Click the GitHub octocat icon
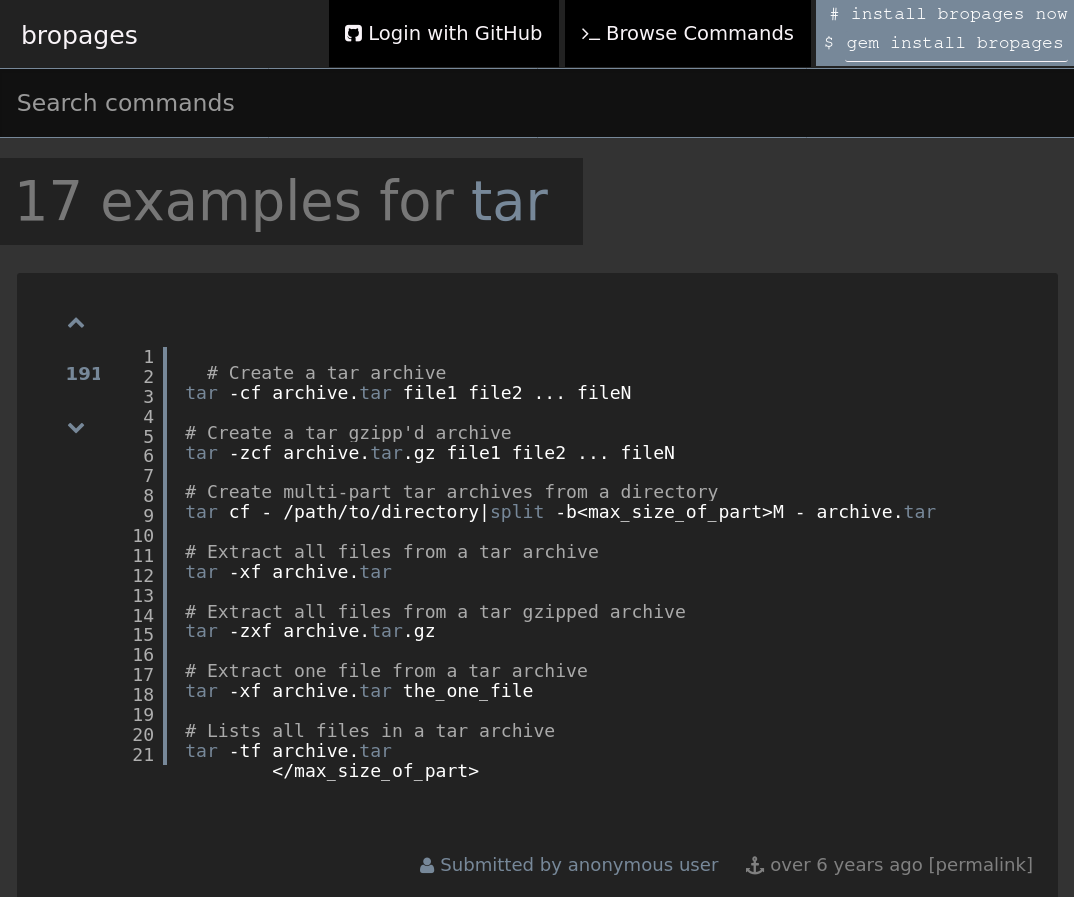1074x897 pixels. coord(353,34)
